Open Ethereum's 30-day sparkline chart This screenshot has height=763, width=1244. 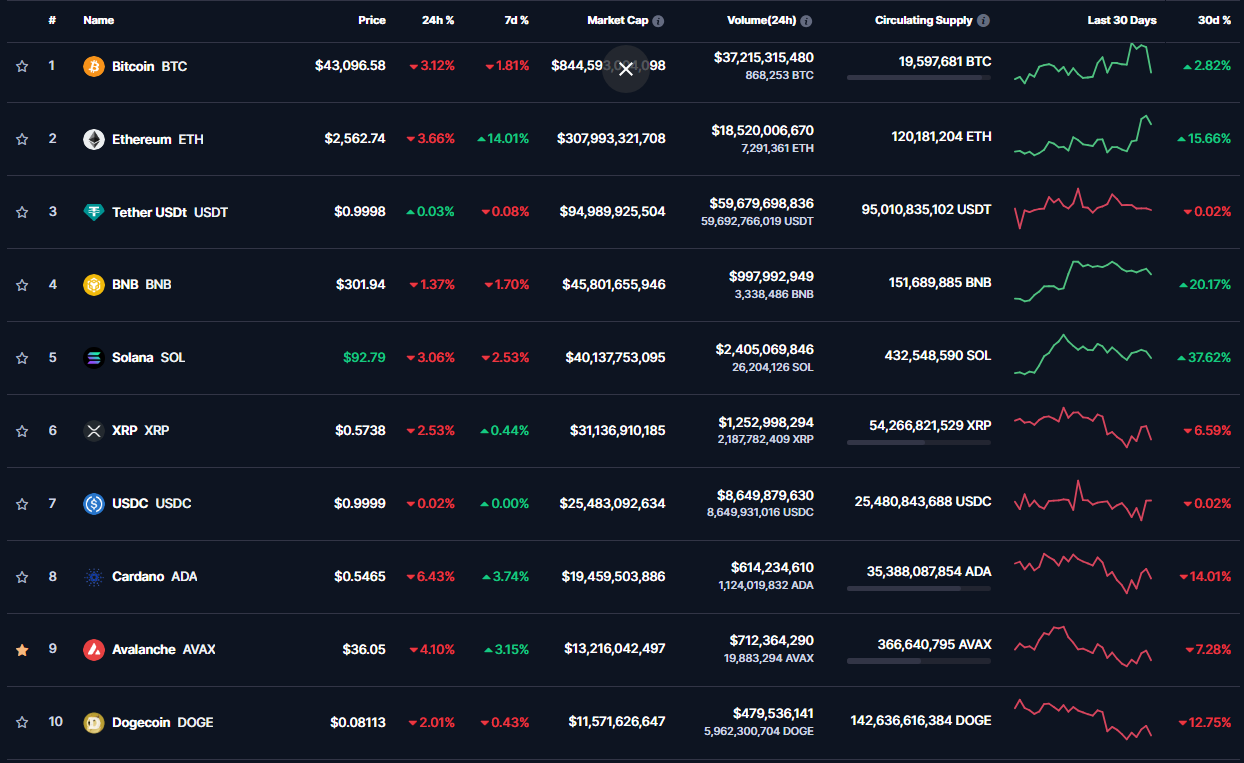click(x=1083, y=136)
